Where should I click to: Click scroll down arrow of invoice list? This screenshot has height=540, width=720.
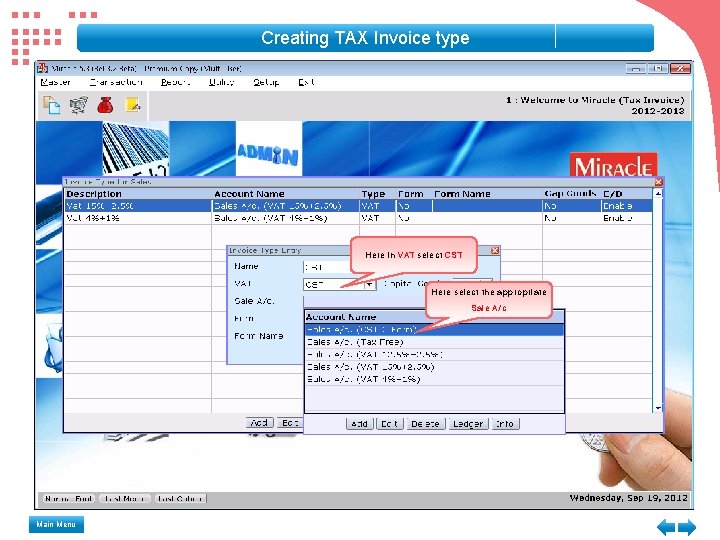click(658, 408)
